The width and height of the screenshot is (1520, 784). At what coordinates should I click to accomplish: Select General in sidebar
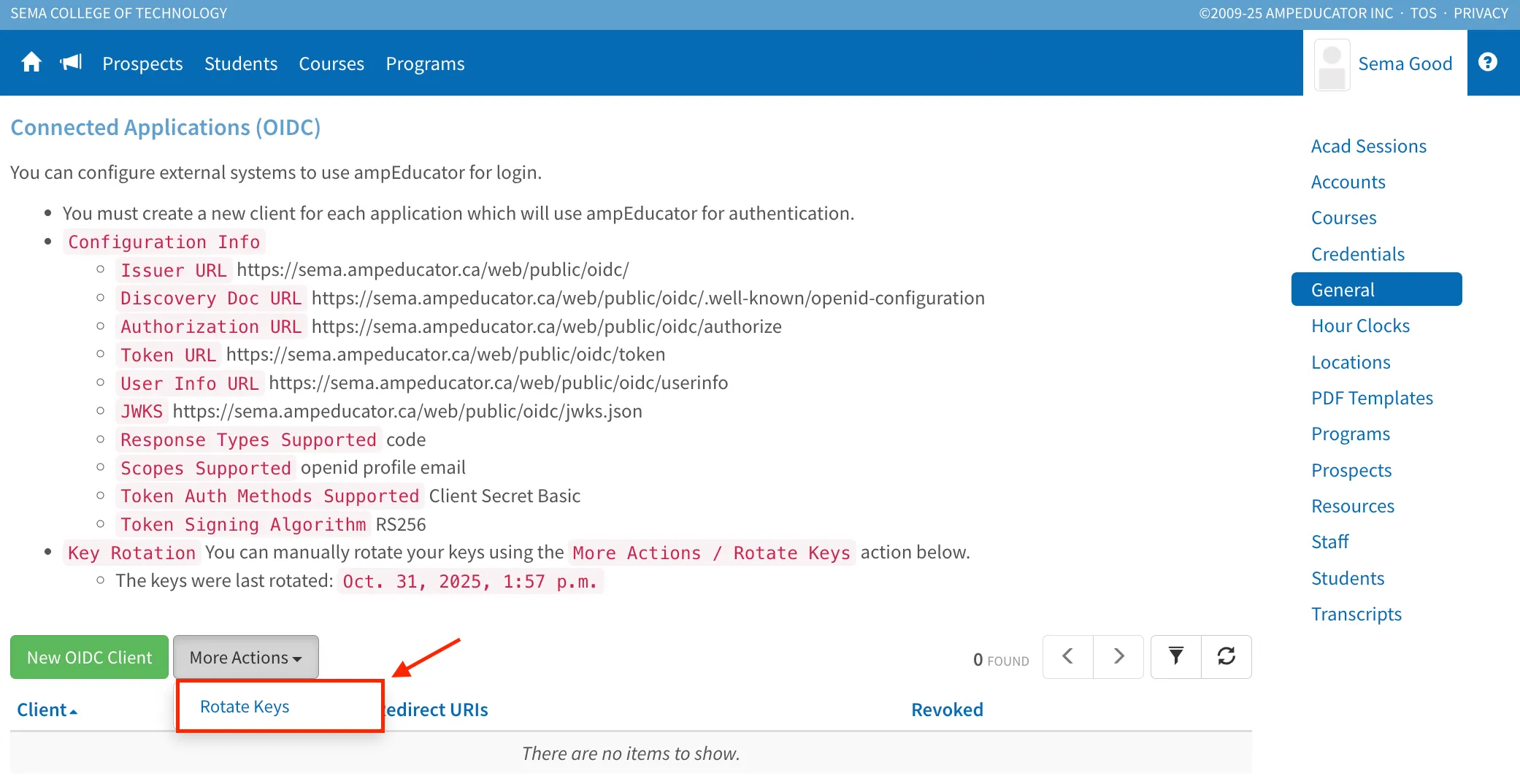pos(1376,290)
